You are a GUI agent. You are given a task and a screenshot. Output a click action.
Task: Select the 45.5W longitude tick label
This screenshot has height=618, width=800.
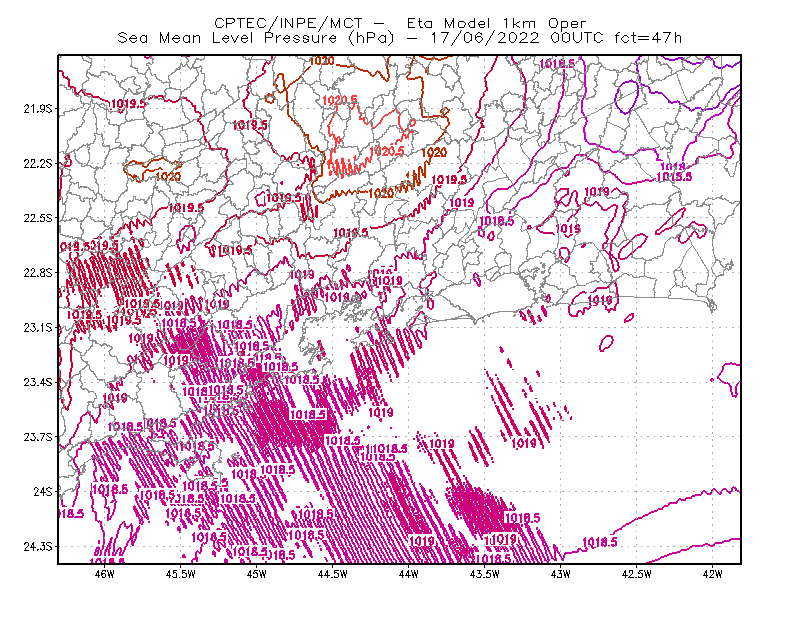coord(181,574)
